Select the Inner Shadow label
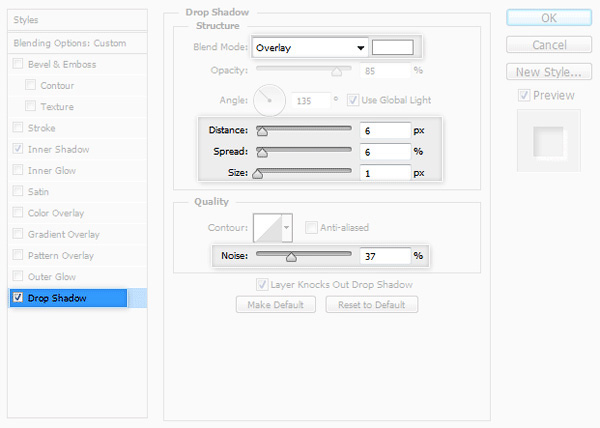Image resolution: width=600 pixels, height=428 pixels. point(59,149)
